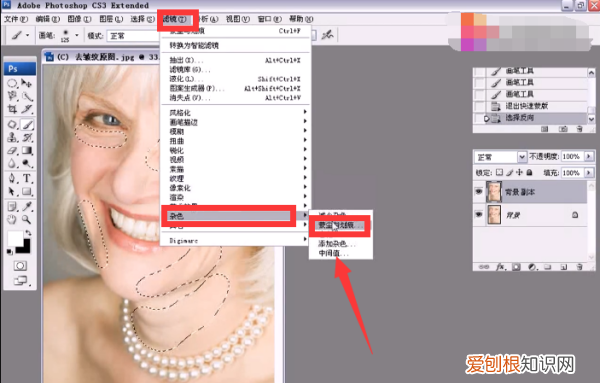
Task: Create a new layer group
Action: pyautogui.click(x=548, y=267)
